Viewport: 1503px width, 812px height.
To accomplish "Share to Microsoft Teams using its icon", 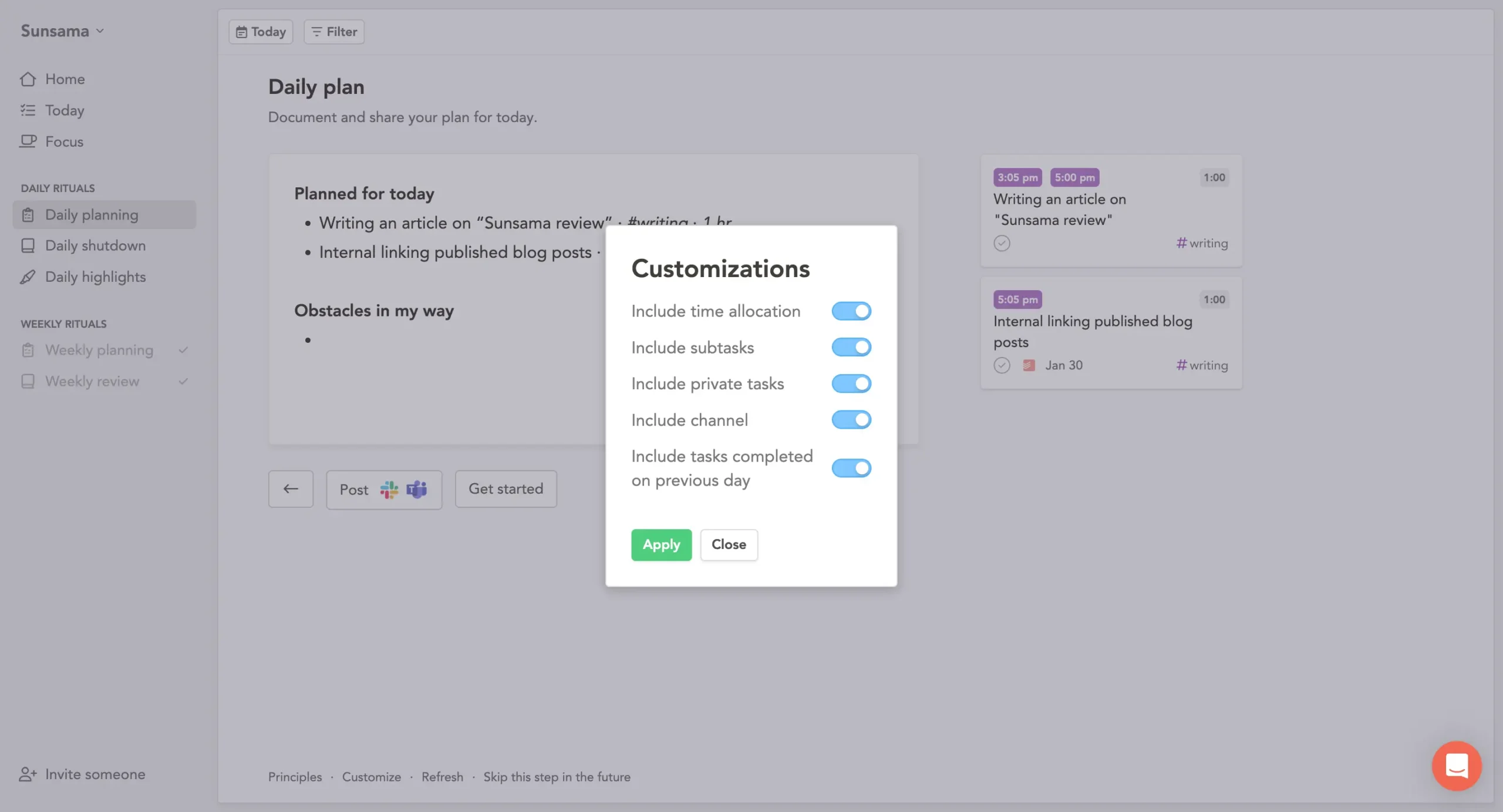I will tap(416, 489).
